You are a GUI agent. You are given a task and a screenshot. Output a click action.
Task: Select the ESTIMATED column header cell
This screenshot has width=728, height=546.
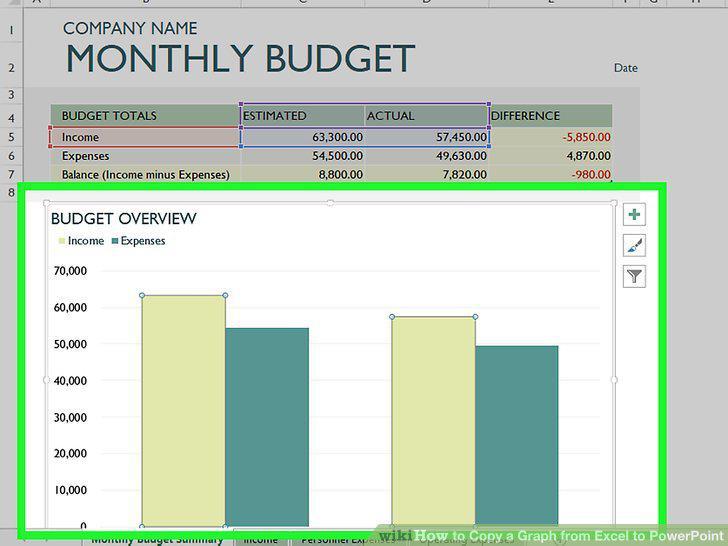coord(303,116)
